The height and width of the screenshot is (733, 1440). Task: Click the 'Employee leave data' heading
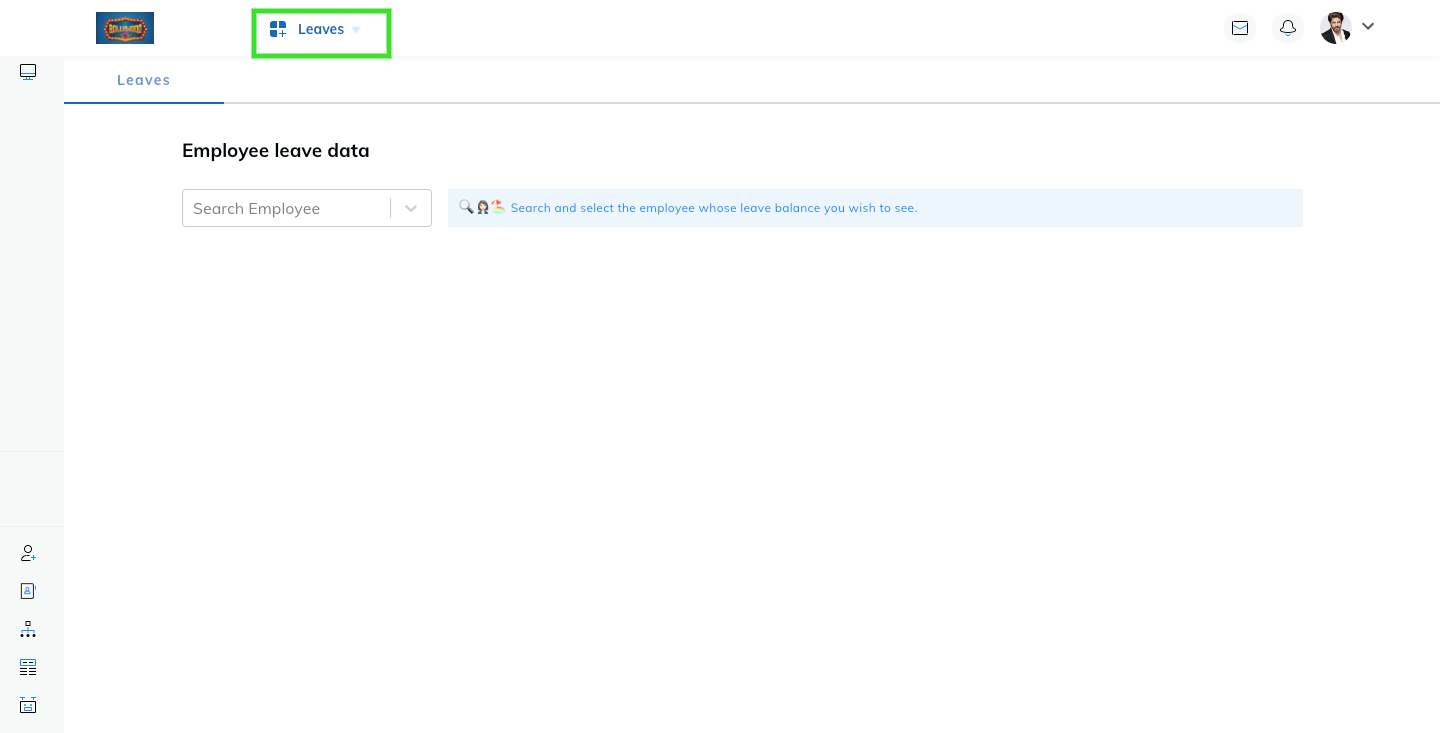(276, 151)
